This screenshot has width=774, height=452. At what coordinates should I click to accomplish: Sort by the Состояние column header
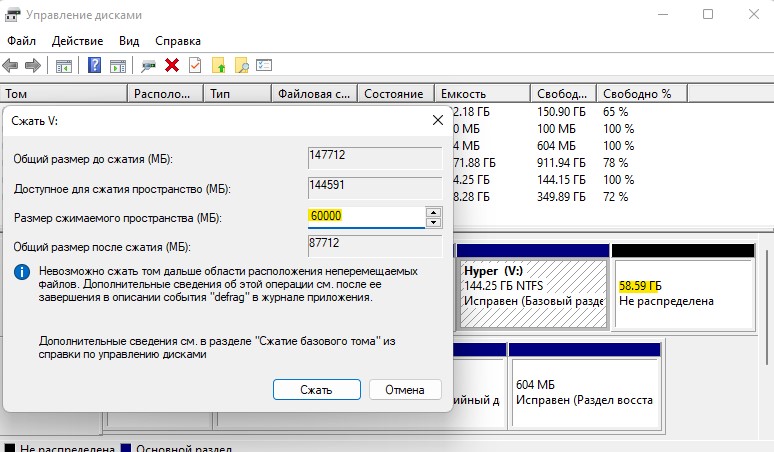tap(396, 93)
